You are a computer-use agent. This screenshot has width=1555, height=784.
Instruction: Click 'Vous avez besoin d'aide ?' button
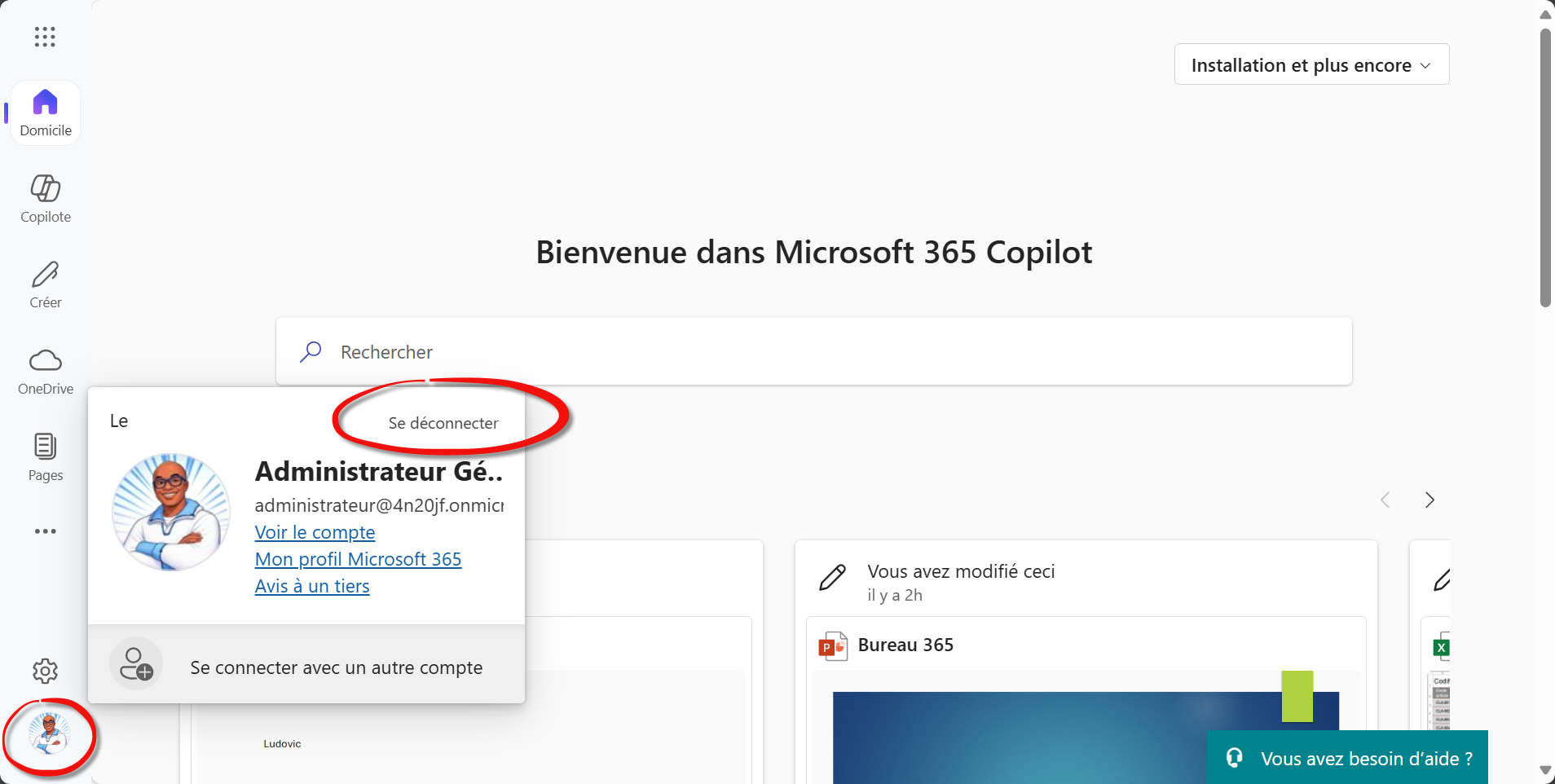tap(1348, 758)
